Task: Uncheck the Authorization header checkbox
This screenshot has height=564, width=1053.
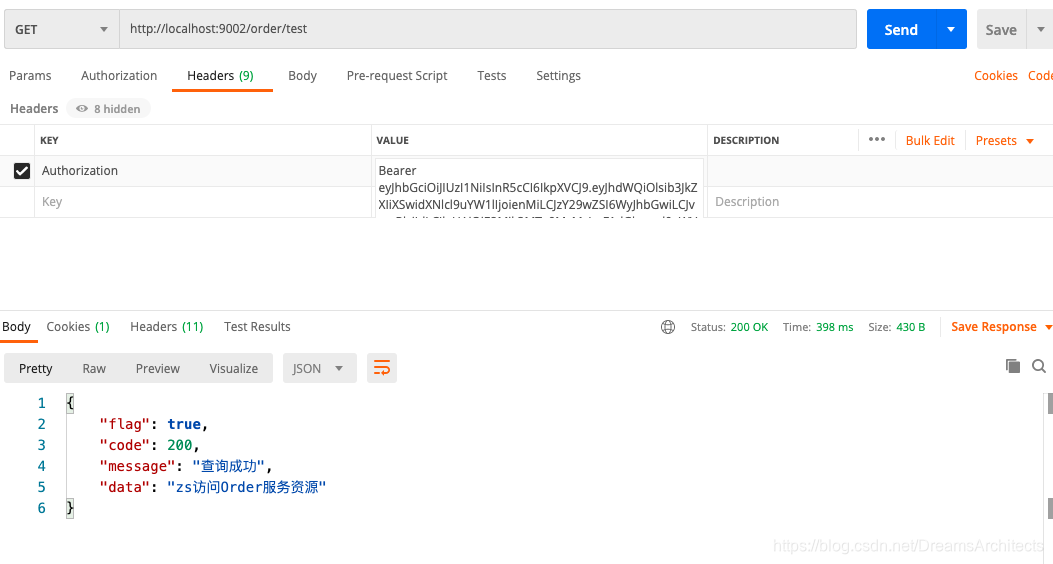Action: [21, 171]
